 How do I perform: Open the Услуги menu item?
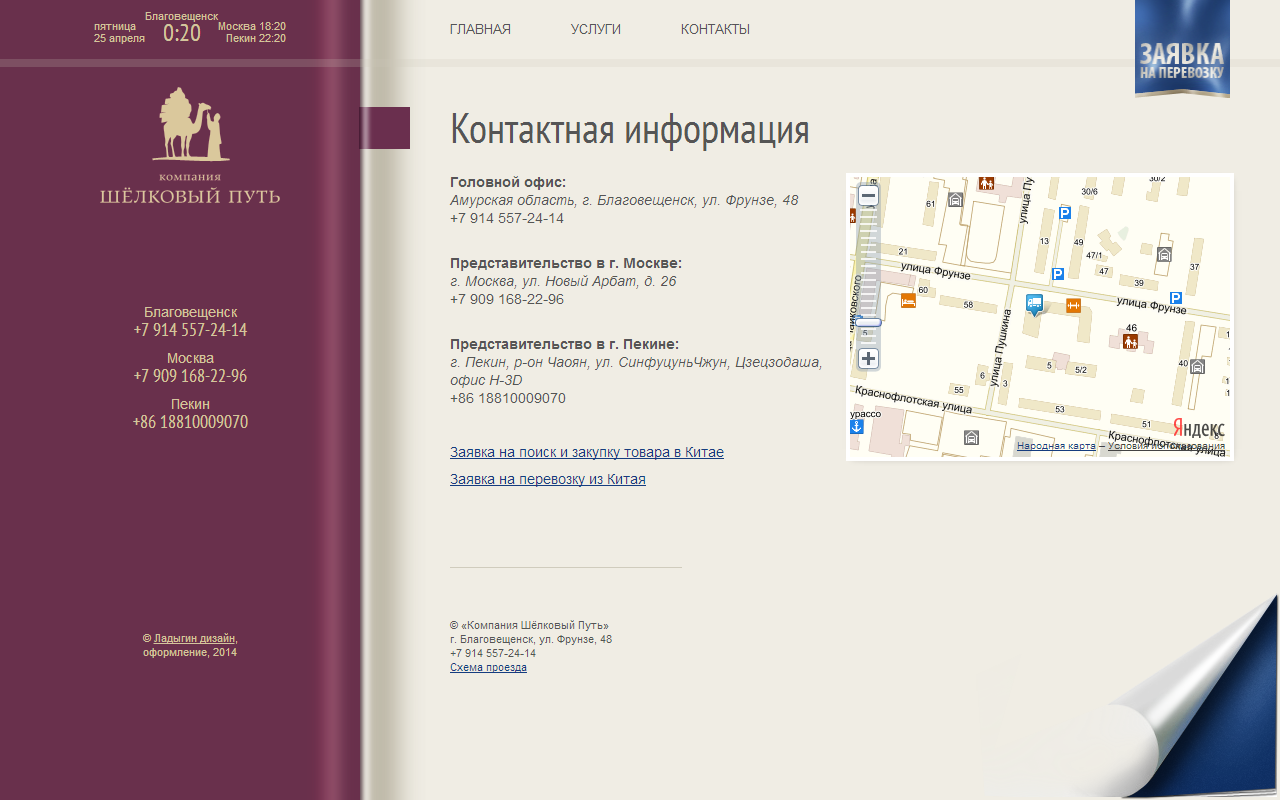[596, 29]
